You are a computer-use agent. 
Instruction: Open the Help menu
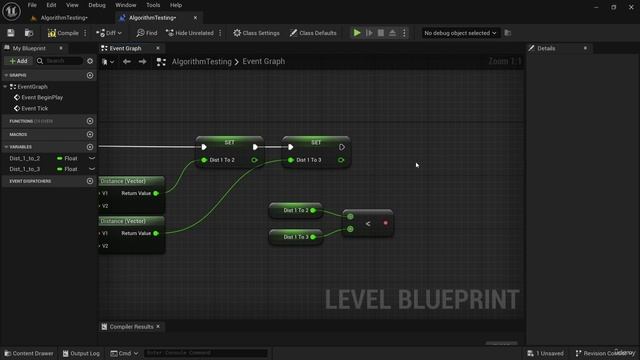coord(176,5)
